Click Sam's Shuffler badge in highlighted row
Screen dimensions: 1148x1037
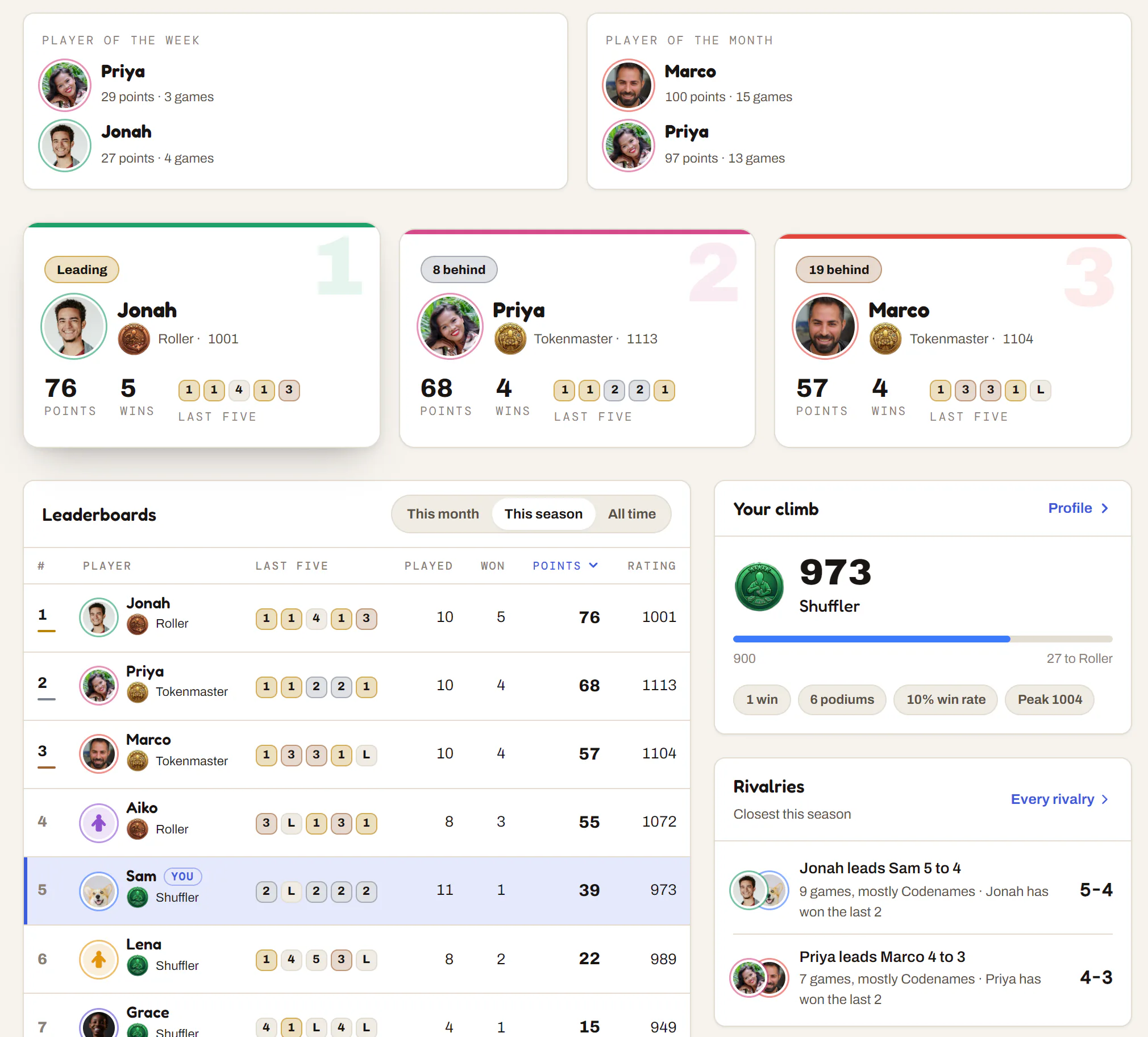coord(137,897)
